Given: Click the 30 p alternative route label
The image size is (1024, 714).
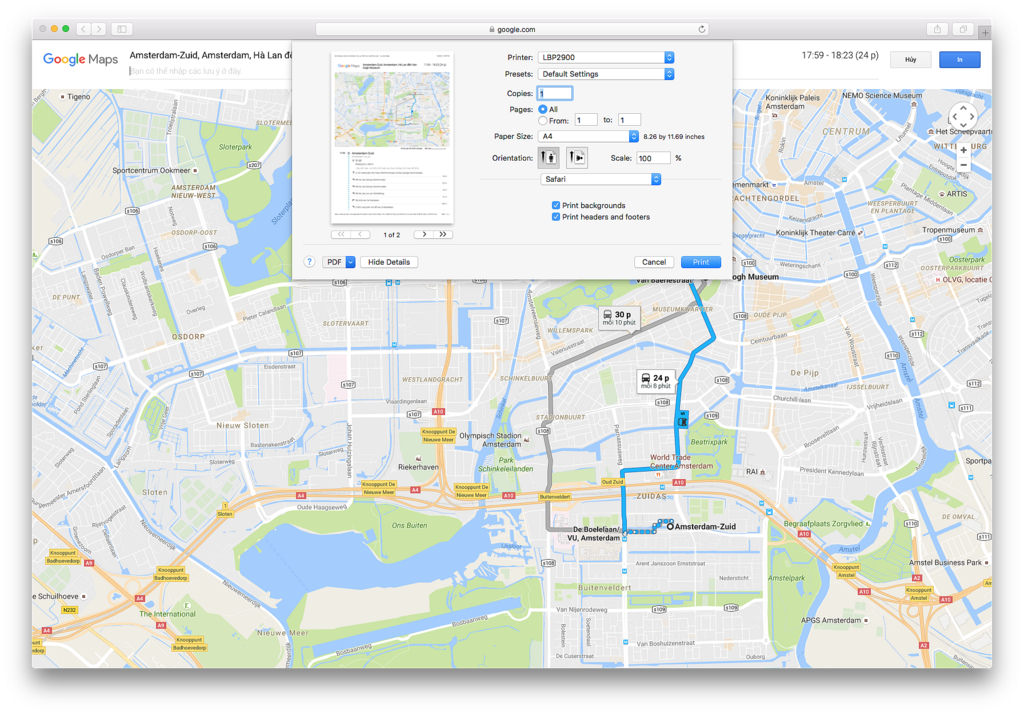Looking at the screenshot, I should click(x=618, y=317).
